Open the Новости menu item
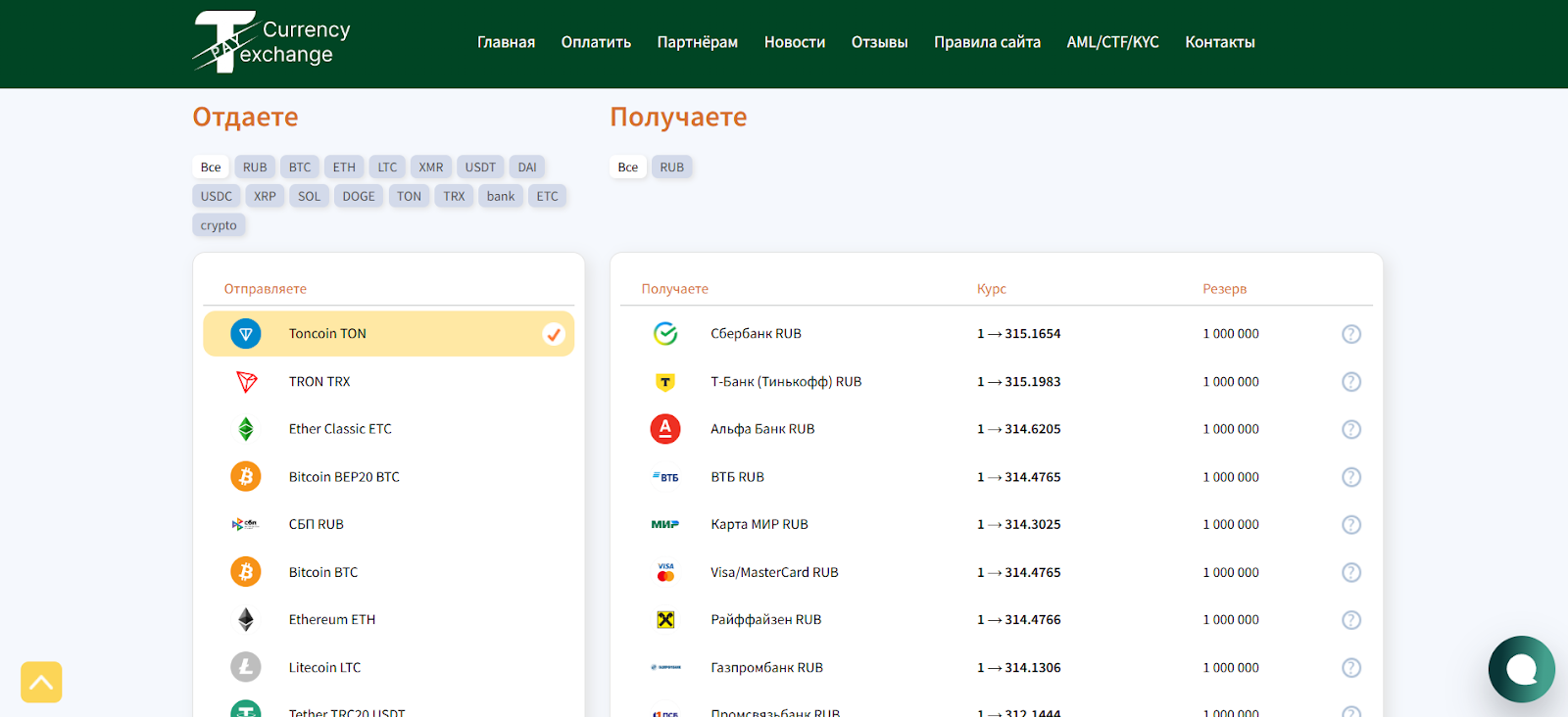Image resolution: width=1568 pixels, height=717 pixels. pos(795,42)
